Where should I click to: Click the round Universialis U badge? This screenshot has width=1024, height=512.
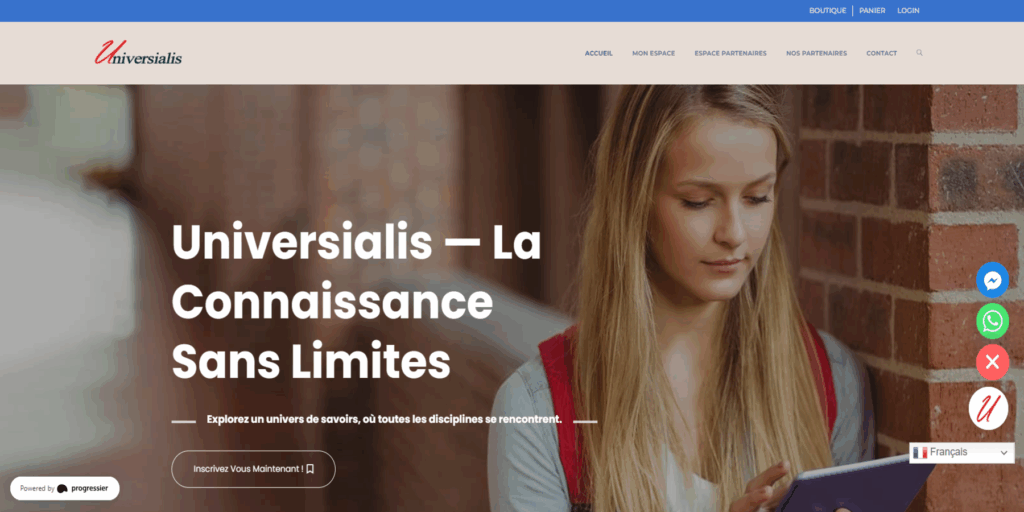coord(988,408)
